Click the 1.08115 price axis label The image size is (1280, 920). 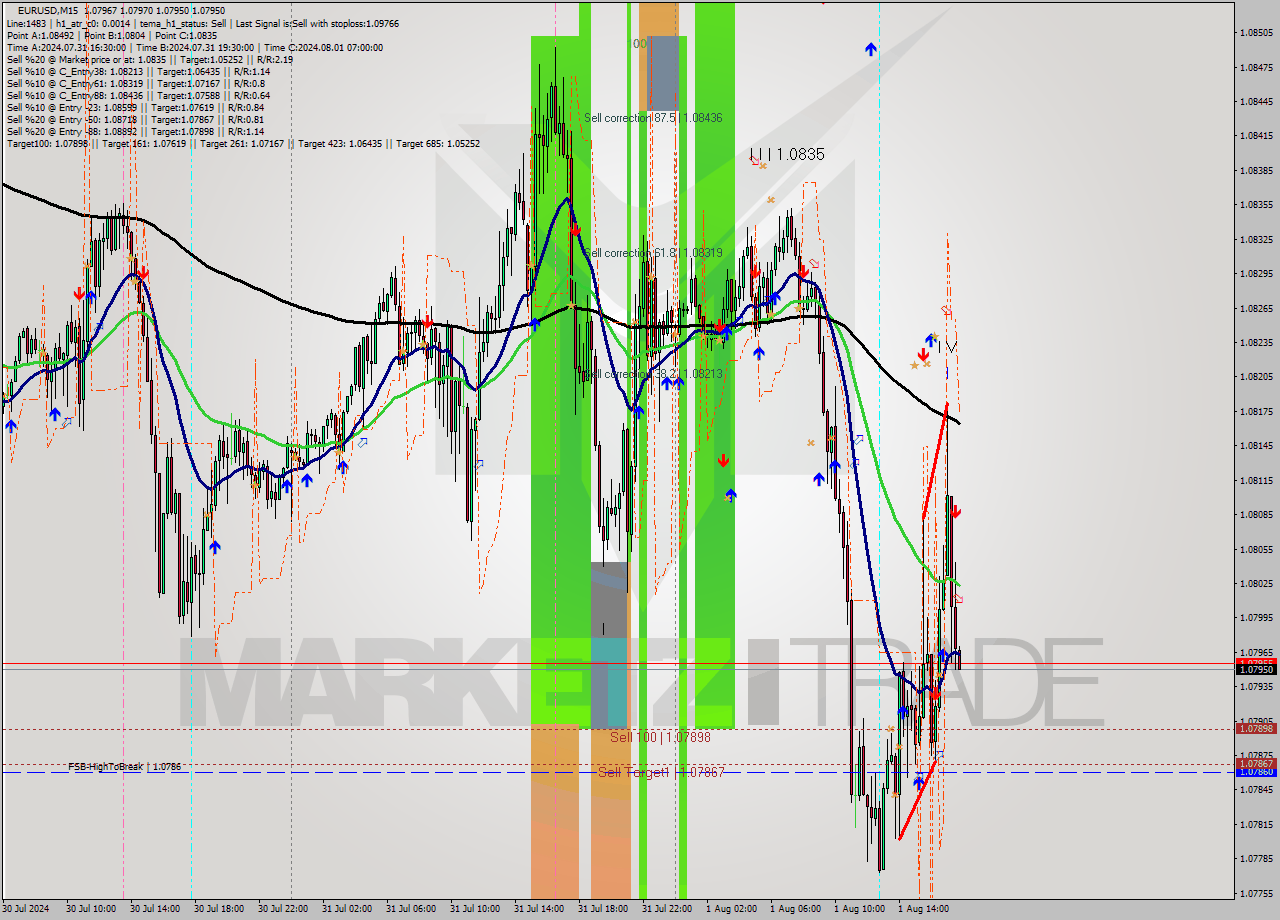(1256, 481)
